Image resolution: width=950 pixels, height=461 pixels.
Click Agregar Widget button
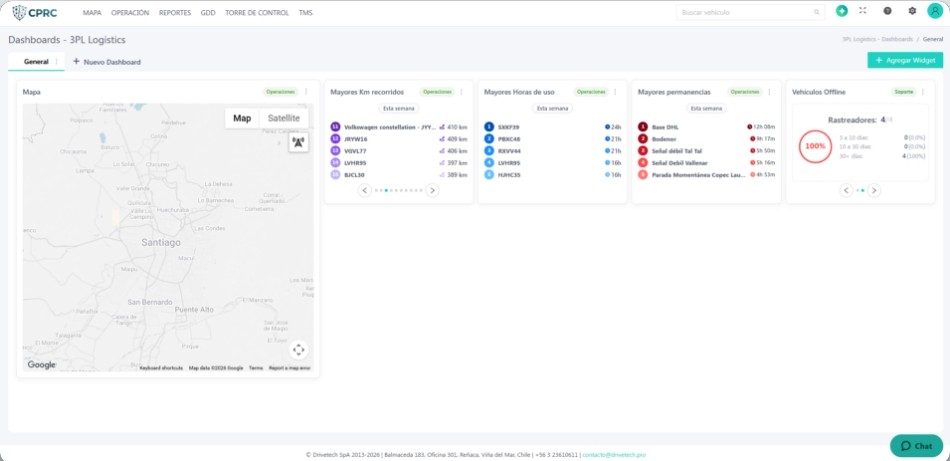905,60
